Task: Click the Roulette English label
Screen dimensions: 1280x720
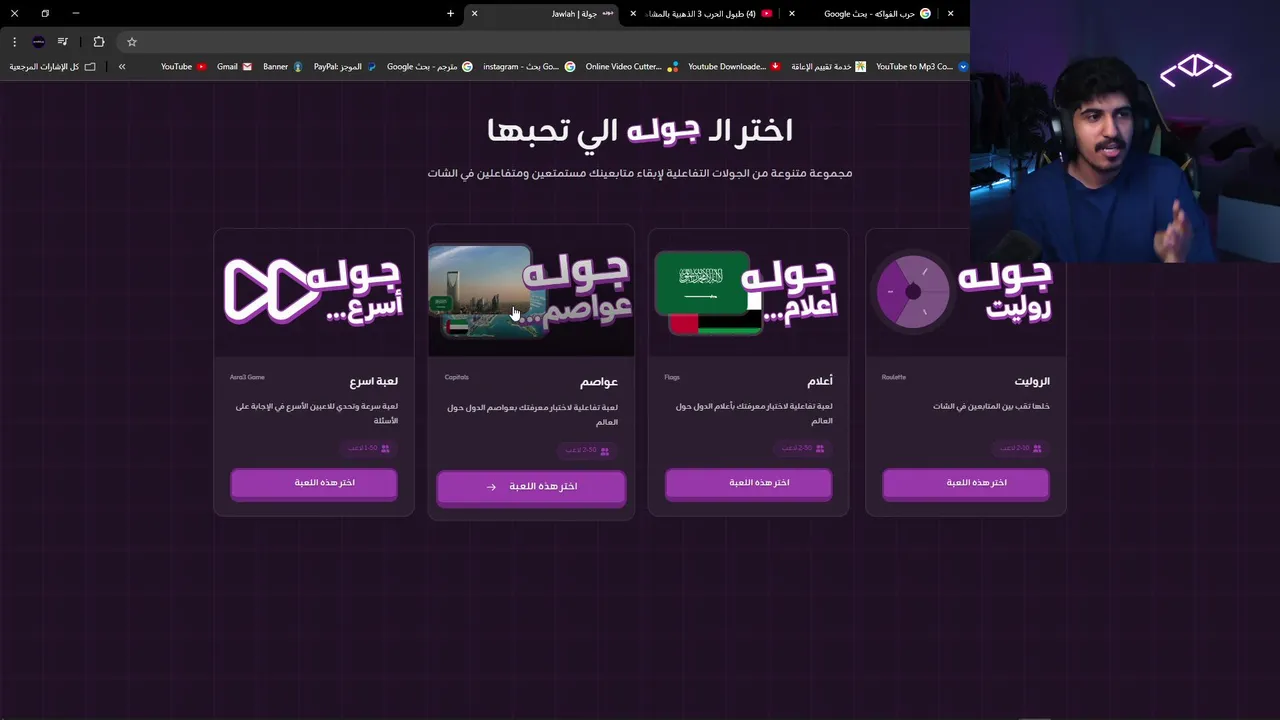Action: pyautogui.click(x=894, y=377)
